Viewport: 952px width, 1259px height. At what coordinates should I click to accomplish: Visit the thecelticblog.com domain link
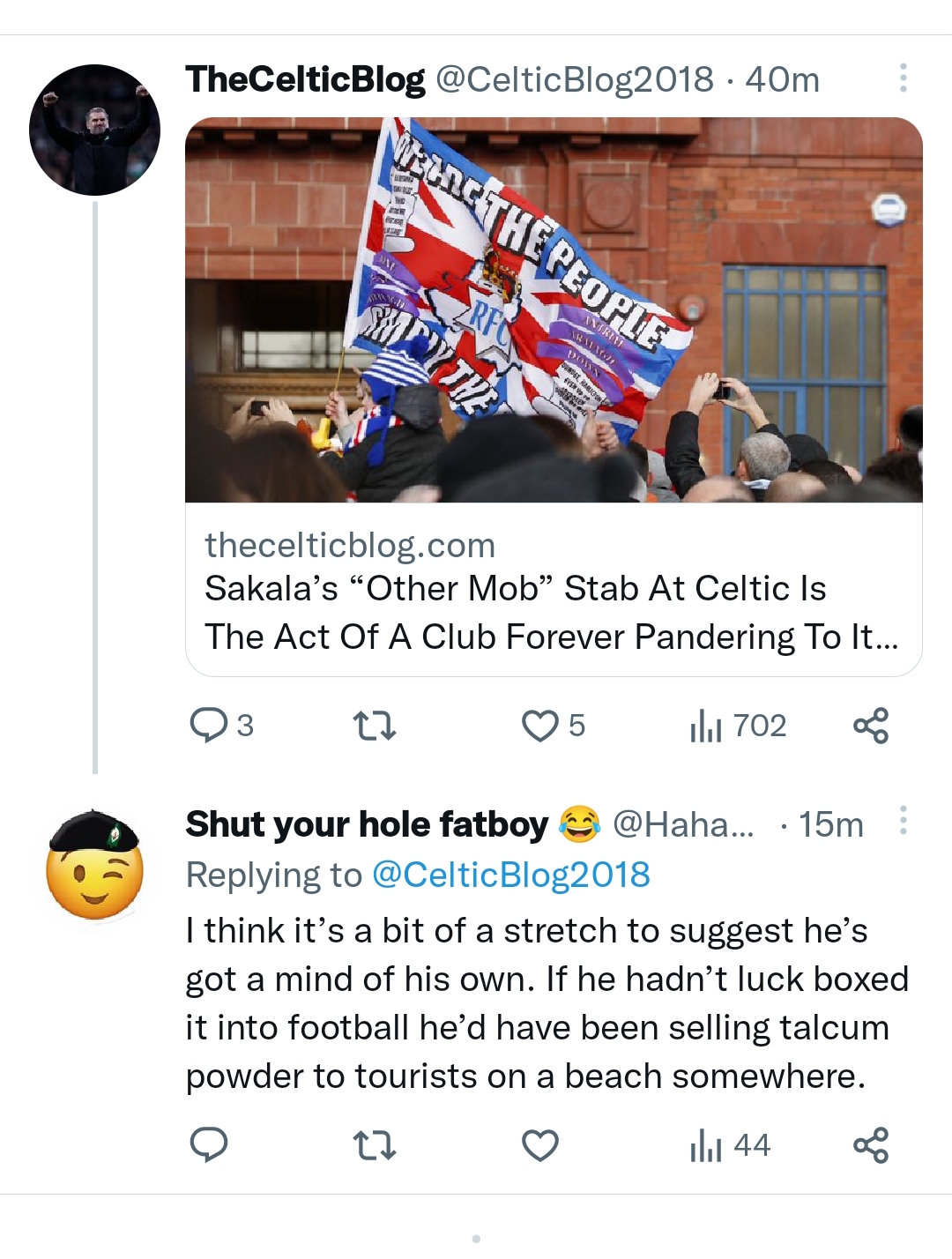350,545
